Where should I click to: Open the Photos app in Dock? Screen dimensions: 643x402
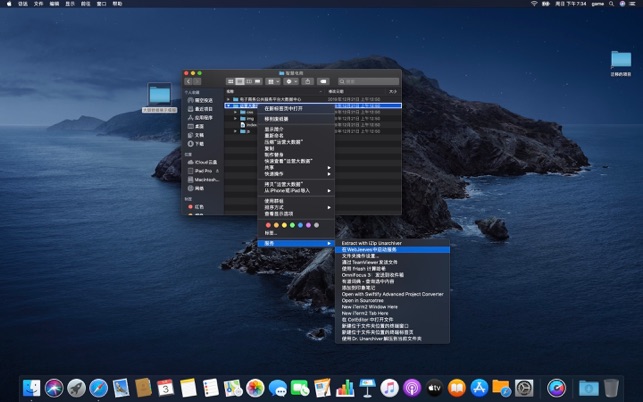coord(255,387)
